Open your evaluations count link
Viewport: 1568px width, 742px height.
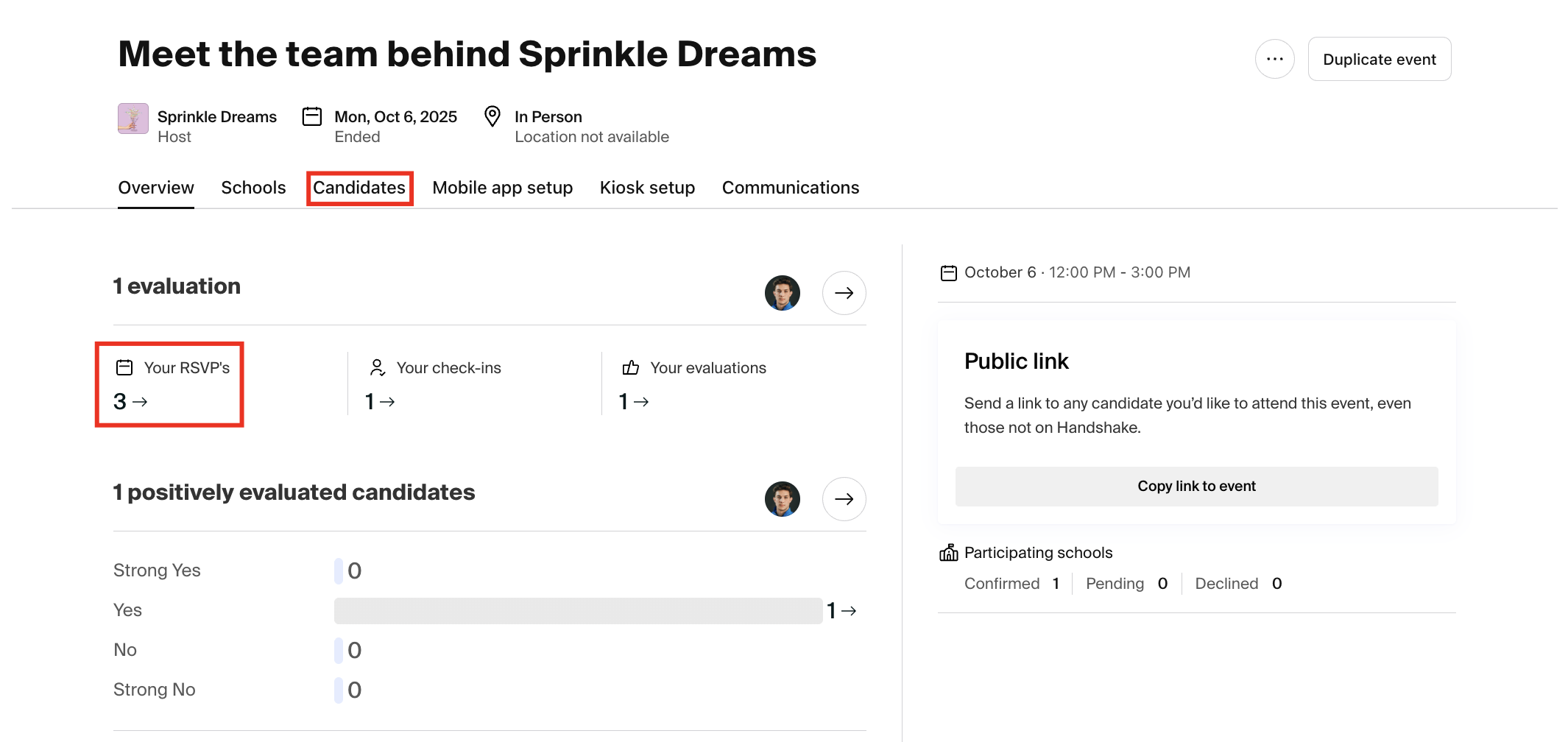point(634,401)
